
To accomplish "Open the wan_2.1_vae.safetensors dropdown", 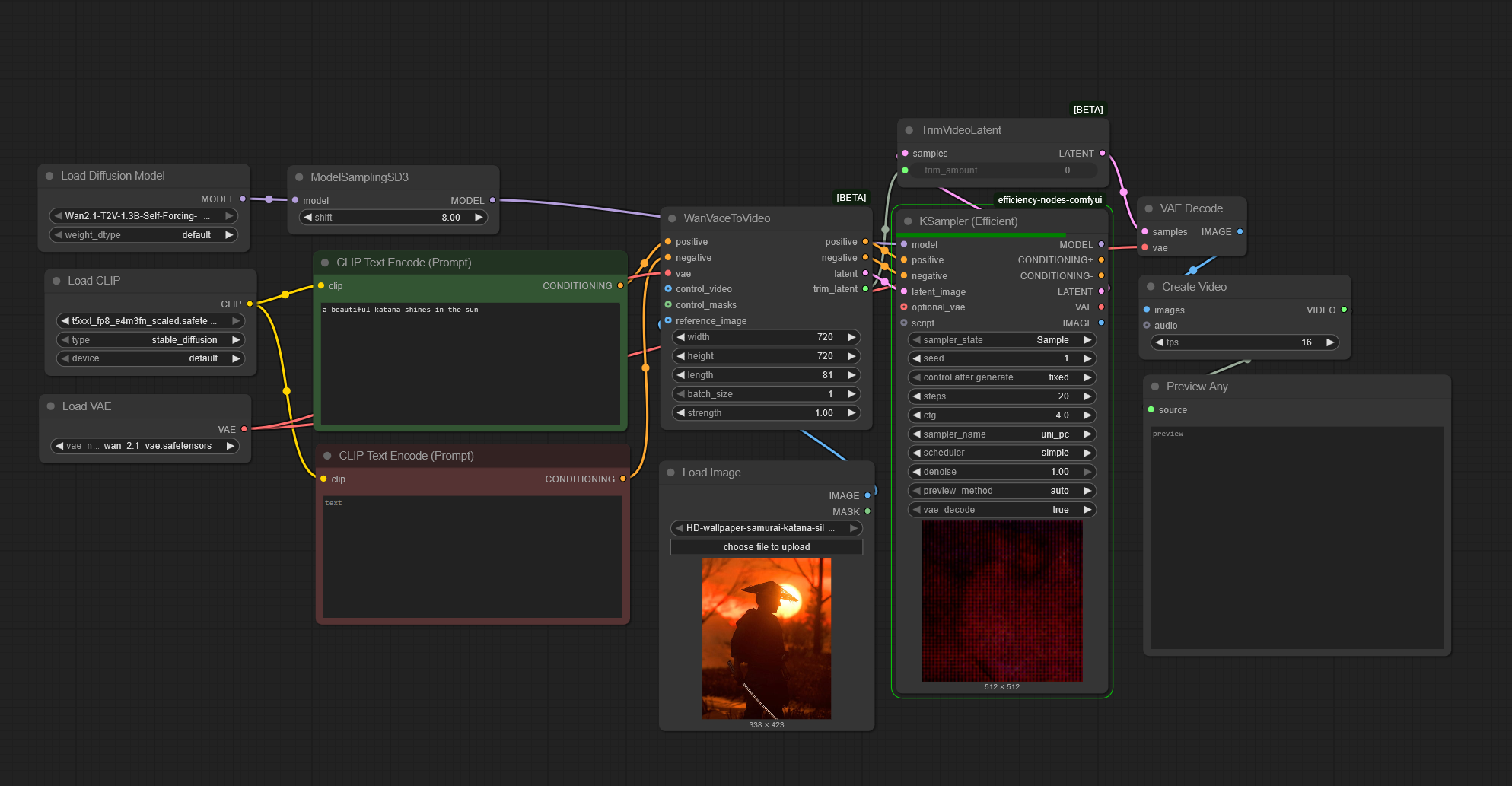I will point(145,446).
